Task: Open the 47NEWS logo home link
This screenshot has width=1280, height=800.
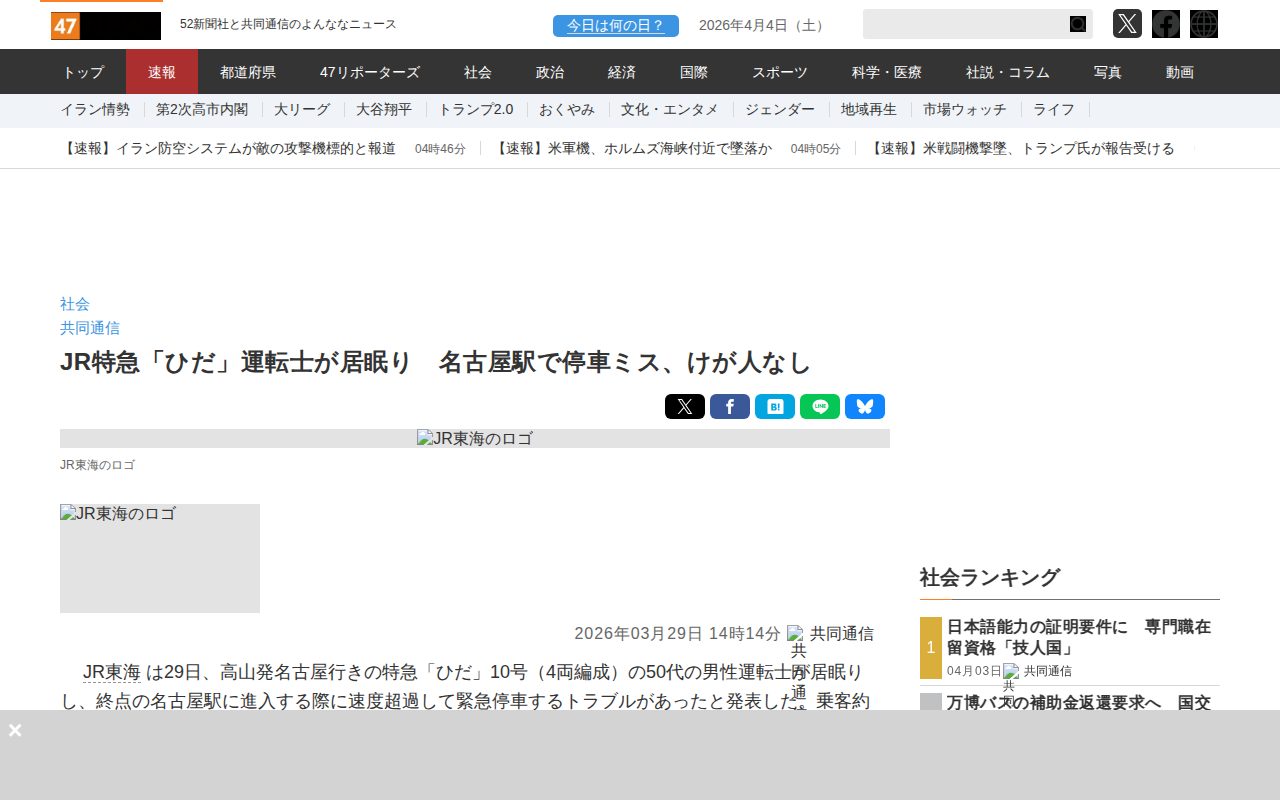Action: (106, 26)
